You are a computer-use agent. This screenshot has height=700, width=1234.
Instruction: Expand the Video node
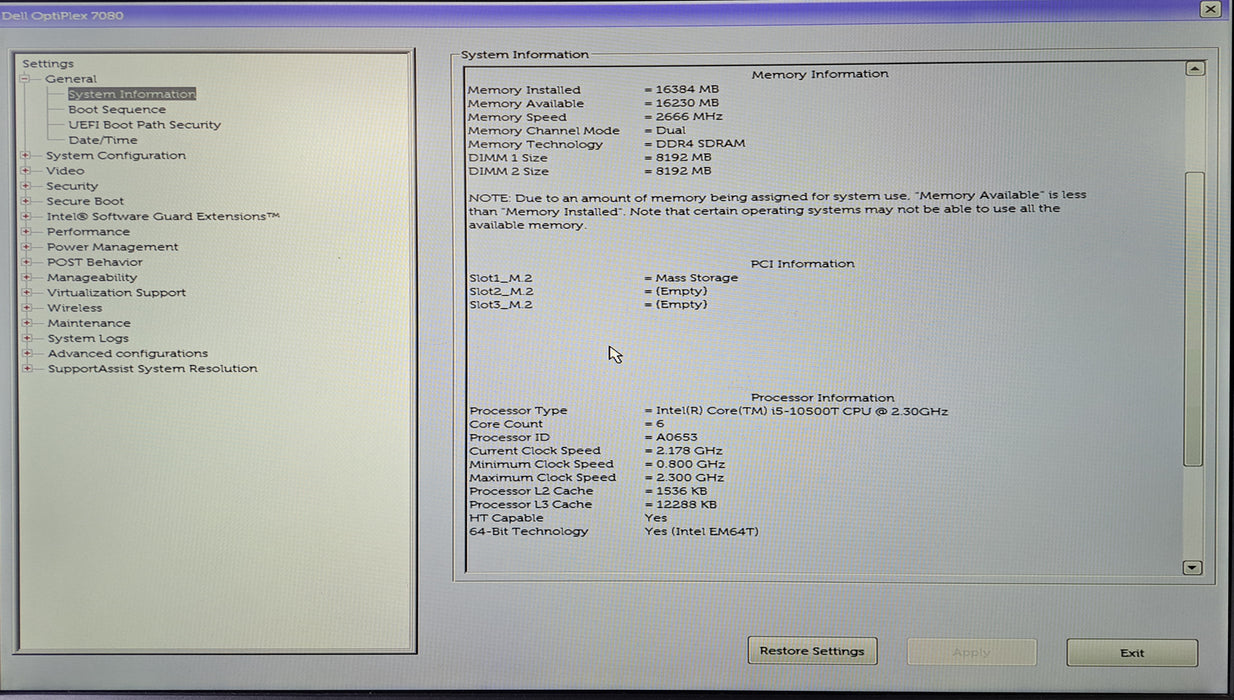coord(26,171)
